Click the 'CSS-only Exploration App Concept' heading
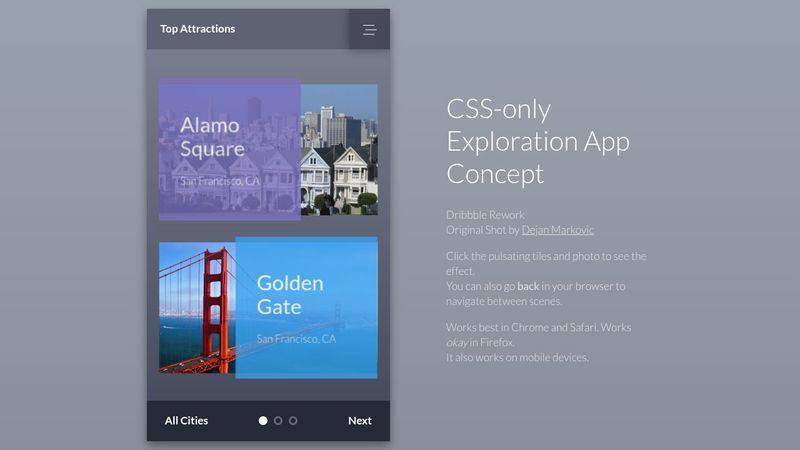 pos(538,141)
